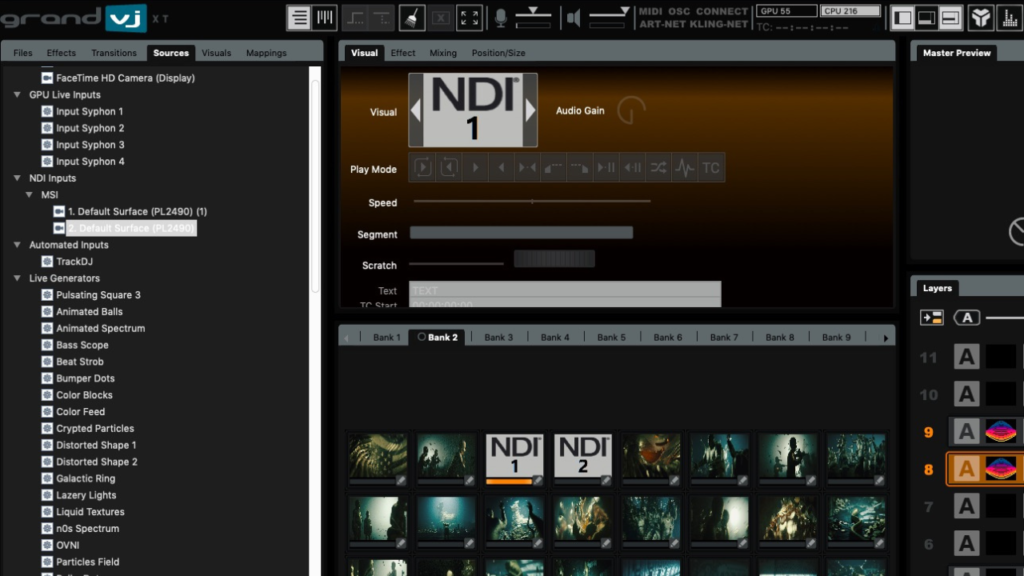The height and width of the screenshot is (576, 1024).
Task: Collapse the Live Generators tree group
Action: (x=18, y=278)
